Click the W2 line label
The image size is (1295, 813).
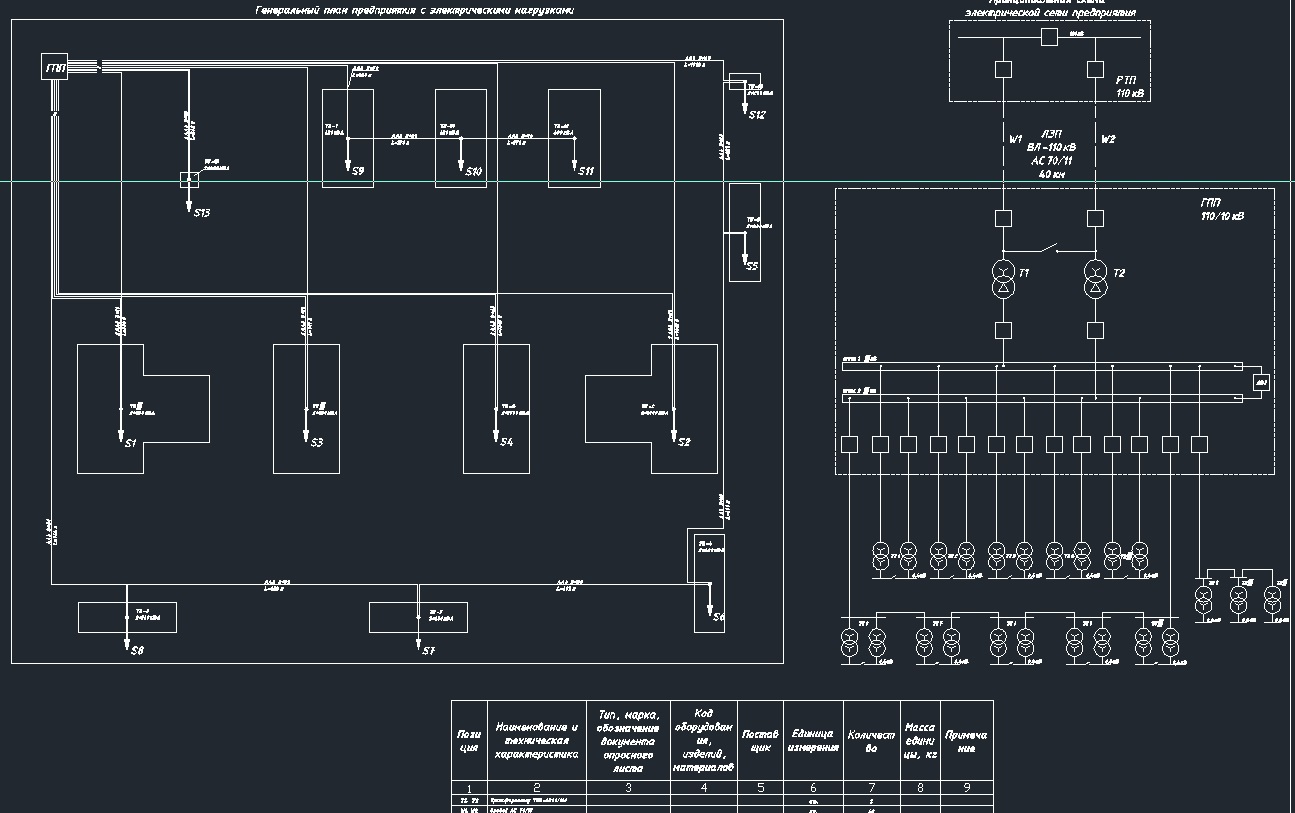pyautogui.click(x=1107, y=139)
